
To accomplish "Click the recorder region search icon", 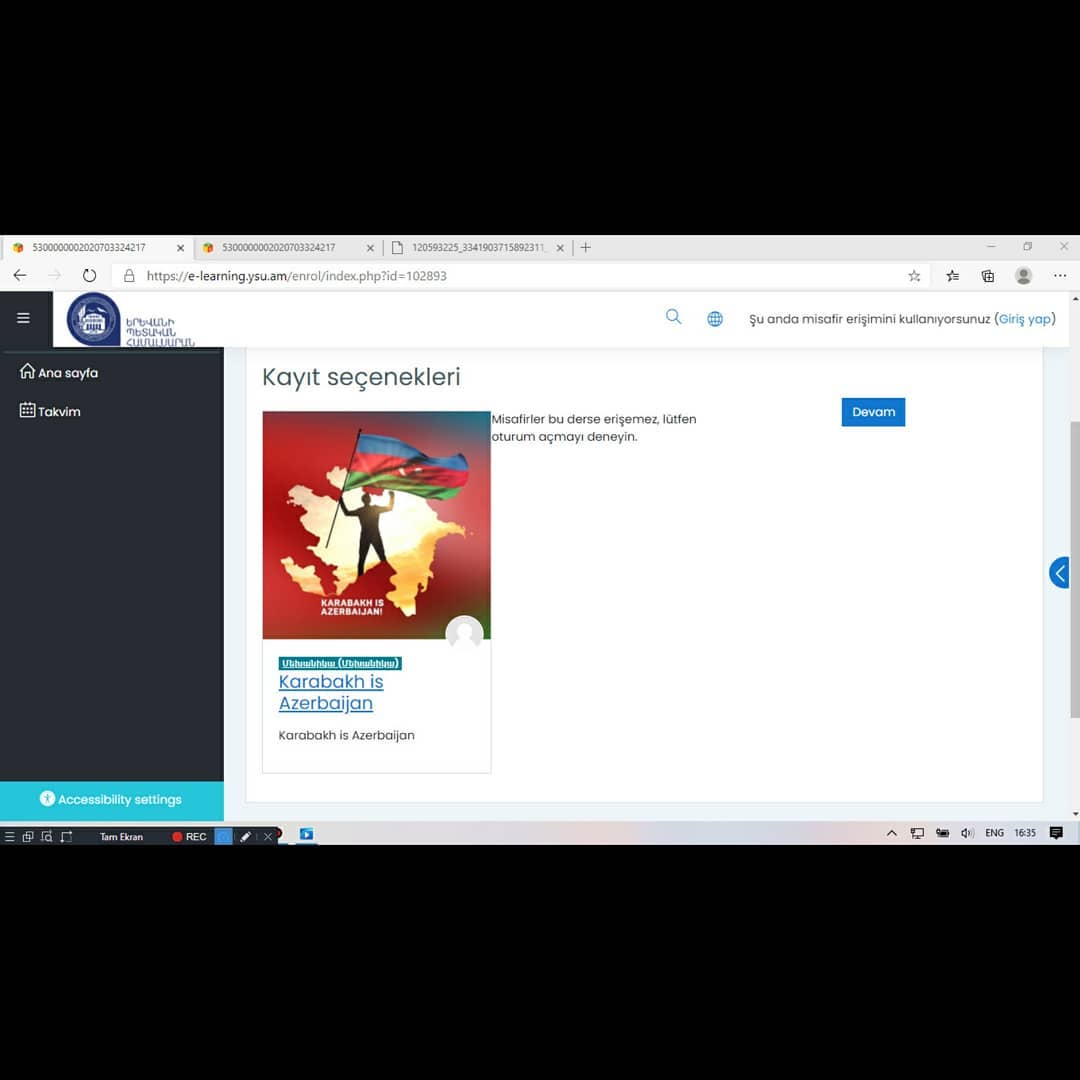I will click(46, 836).
